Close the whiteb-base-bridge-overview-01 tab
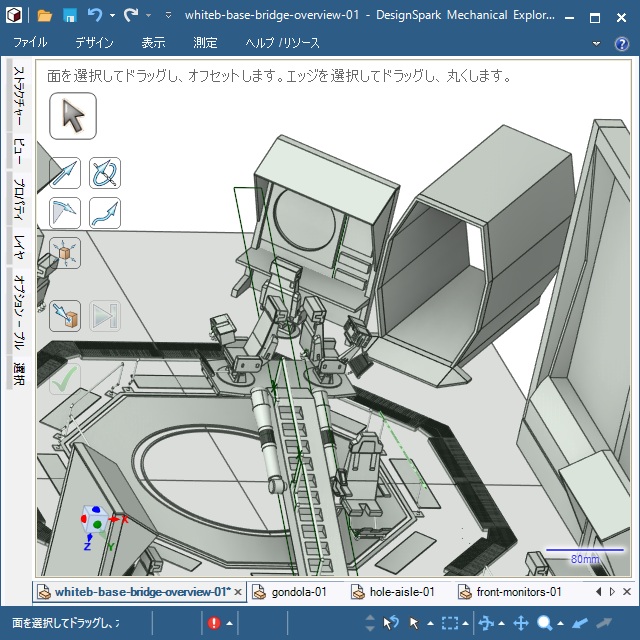This screenshot has width=640, height=640. point(238,592)
